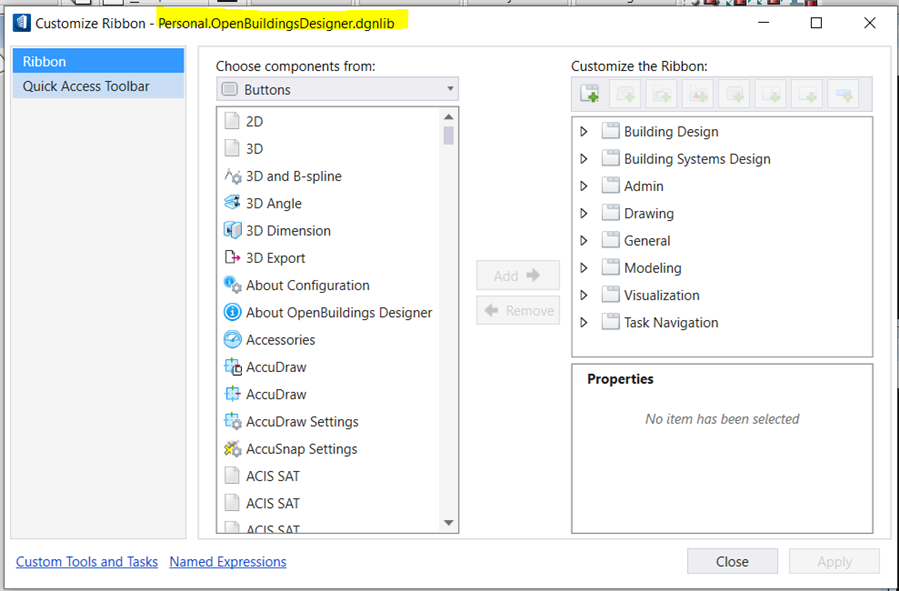The width and height of the screenshot is (899, 591).
Task: Click the components list scroll up arrow
Action: coord(448,117)
